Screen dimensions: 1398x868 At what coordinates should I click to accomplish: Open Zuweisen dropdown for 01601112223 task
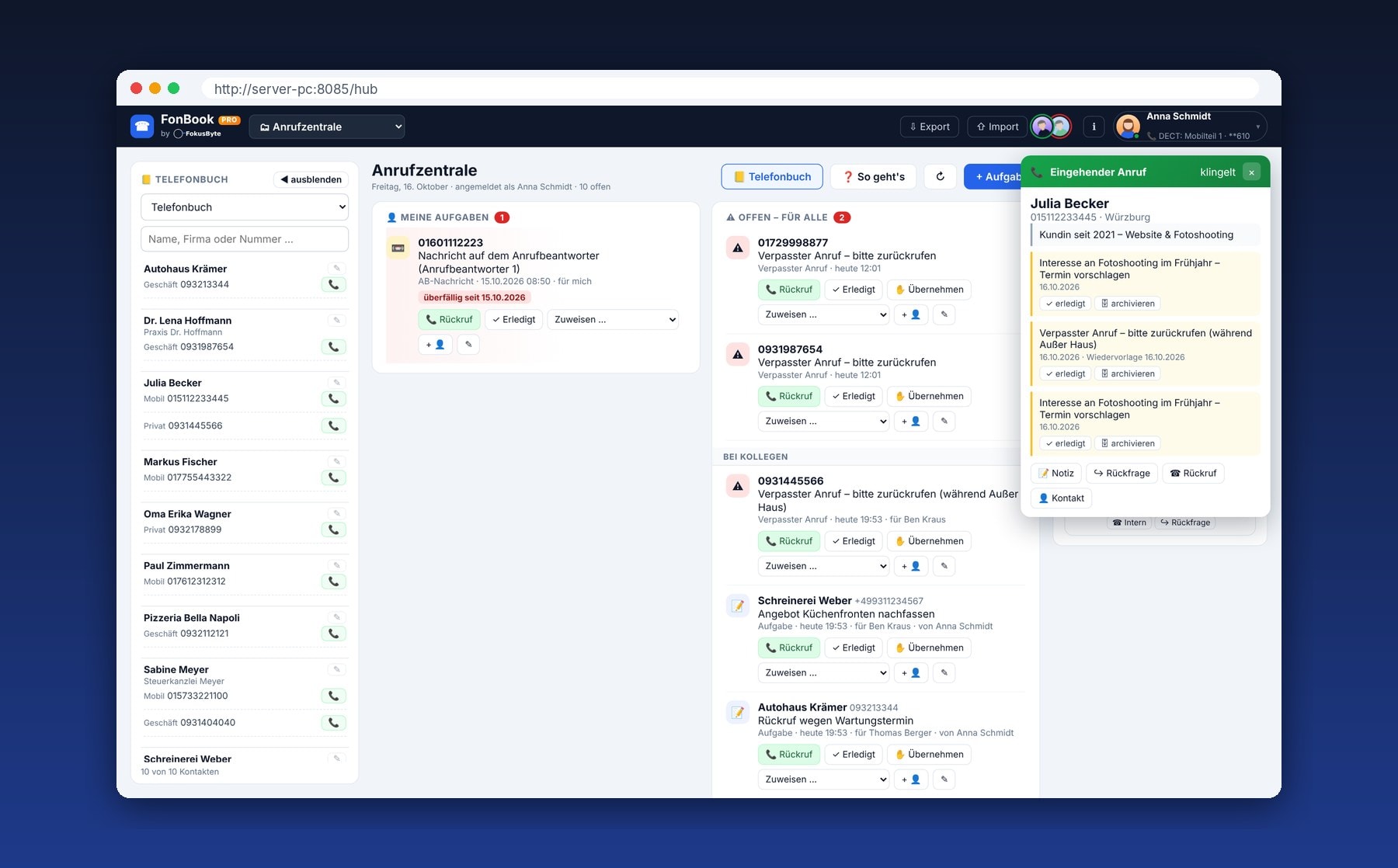coord(614,320)
